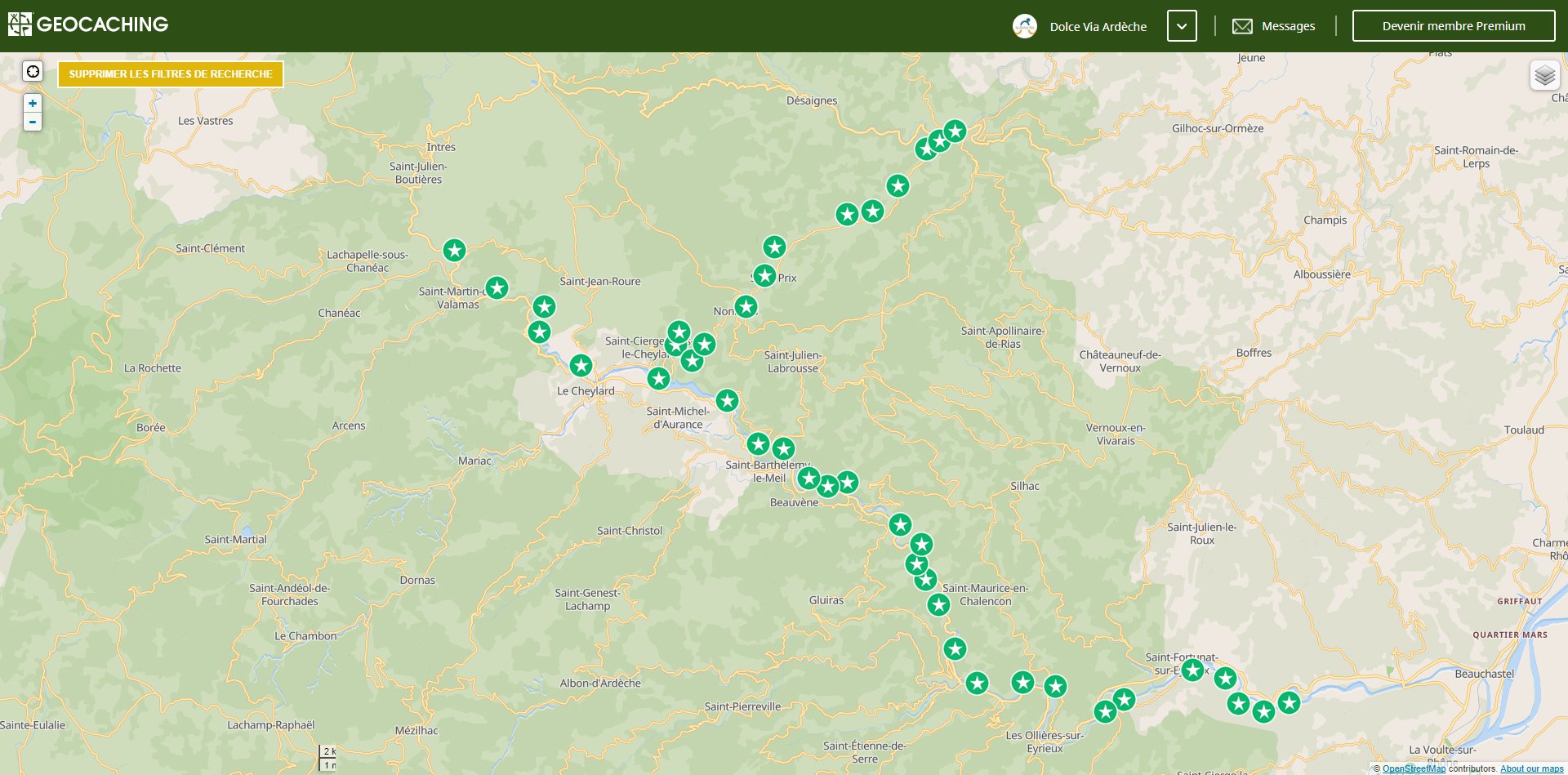Open the About our maps link
Image resolution: width=1568 pixels, height=775 pixels.
click(1532, 768)
